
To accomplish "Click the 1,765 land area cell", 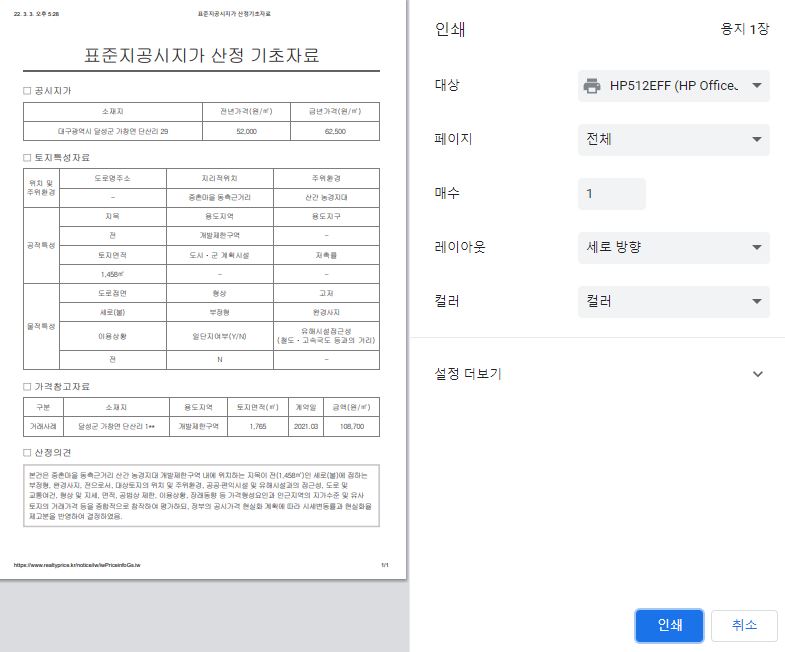I will pos(258,427).
